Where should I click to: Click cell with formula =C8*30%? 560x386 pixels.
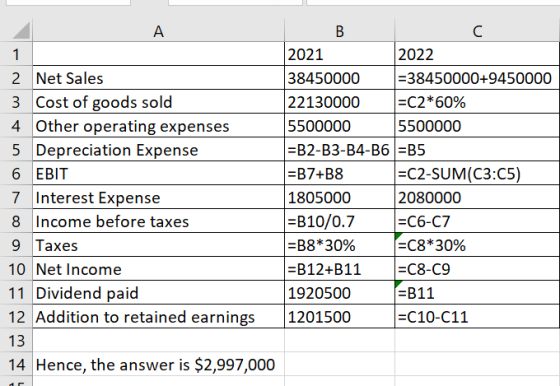(477, 246)
